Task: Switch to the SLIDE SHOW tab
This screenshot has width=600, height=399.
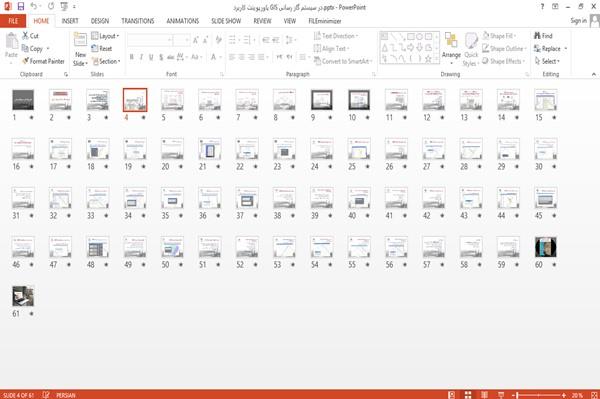Action: point(226,21)
